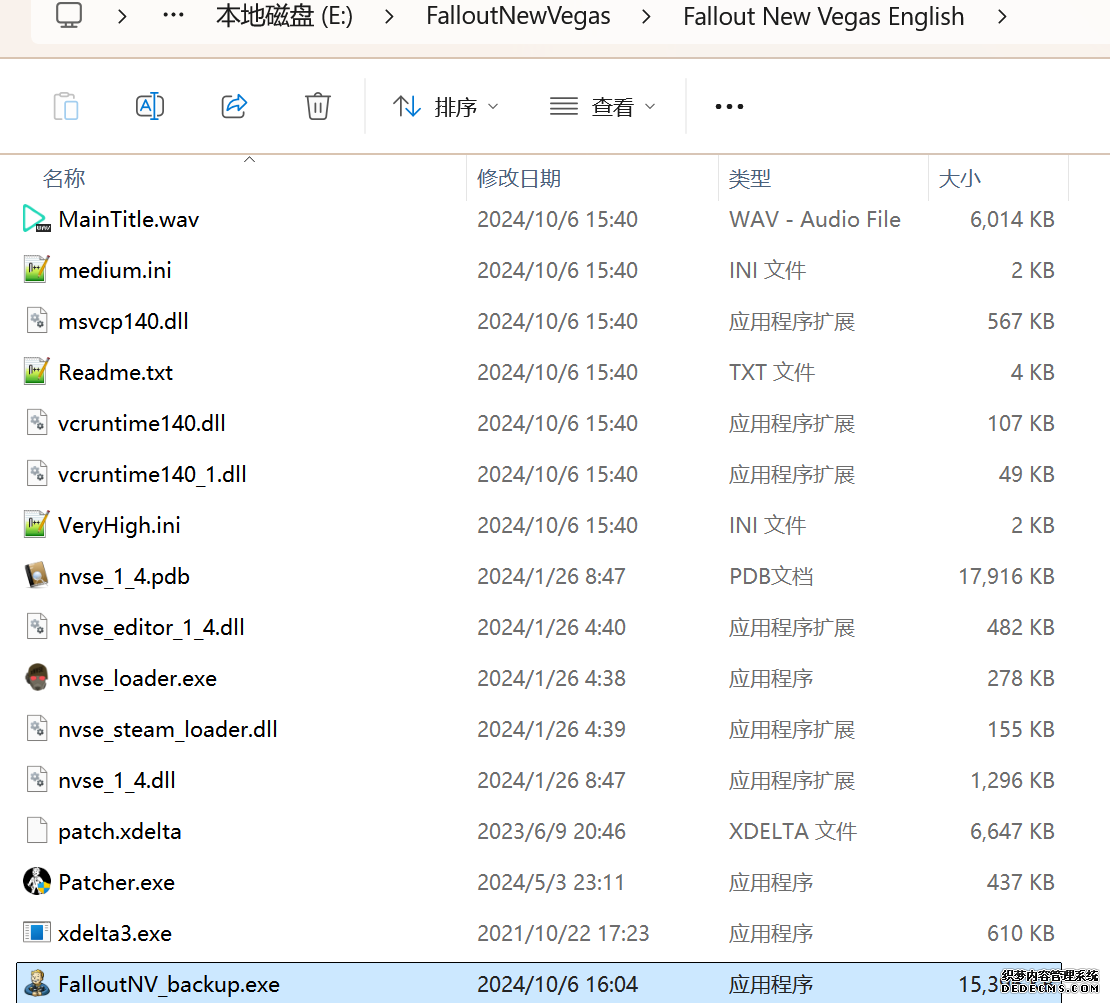Click the Paste icon in toolbar

tap(66, 106)
